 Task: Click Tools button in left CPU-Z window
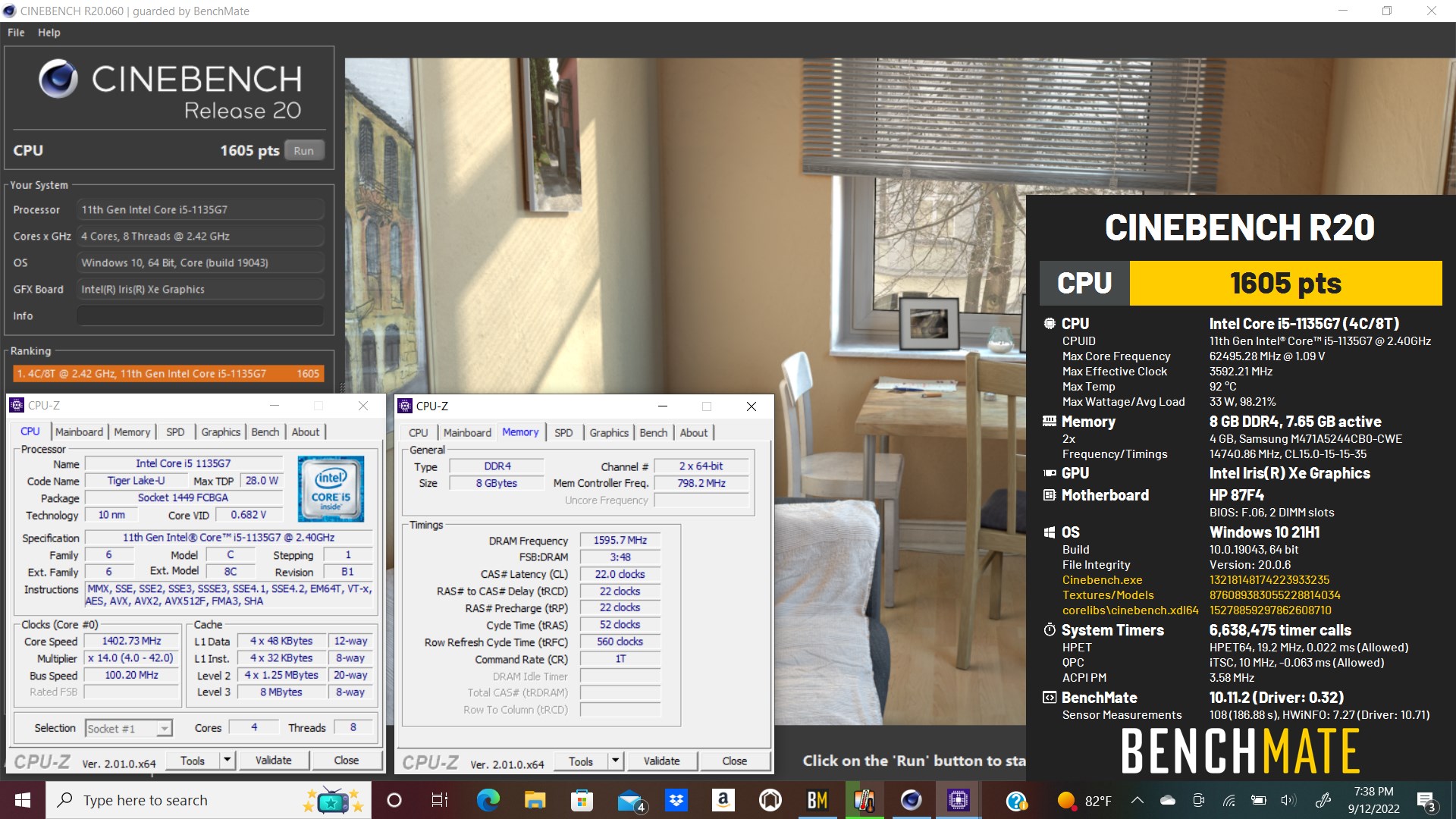click(x=193, y=760)
